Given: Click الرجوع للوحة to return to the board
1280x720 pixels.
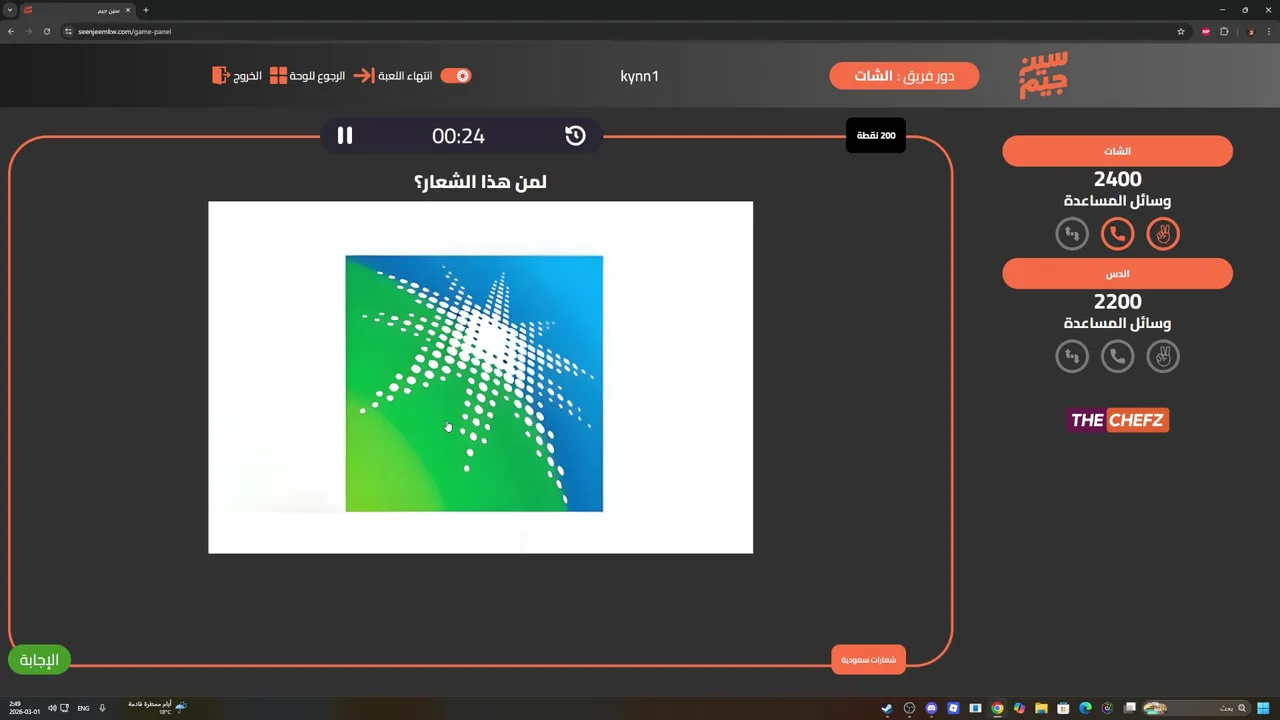Looking at the screenshot, I should [317, 76].
